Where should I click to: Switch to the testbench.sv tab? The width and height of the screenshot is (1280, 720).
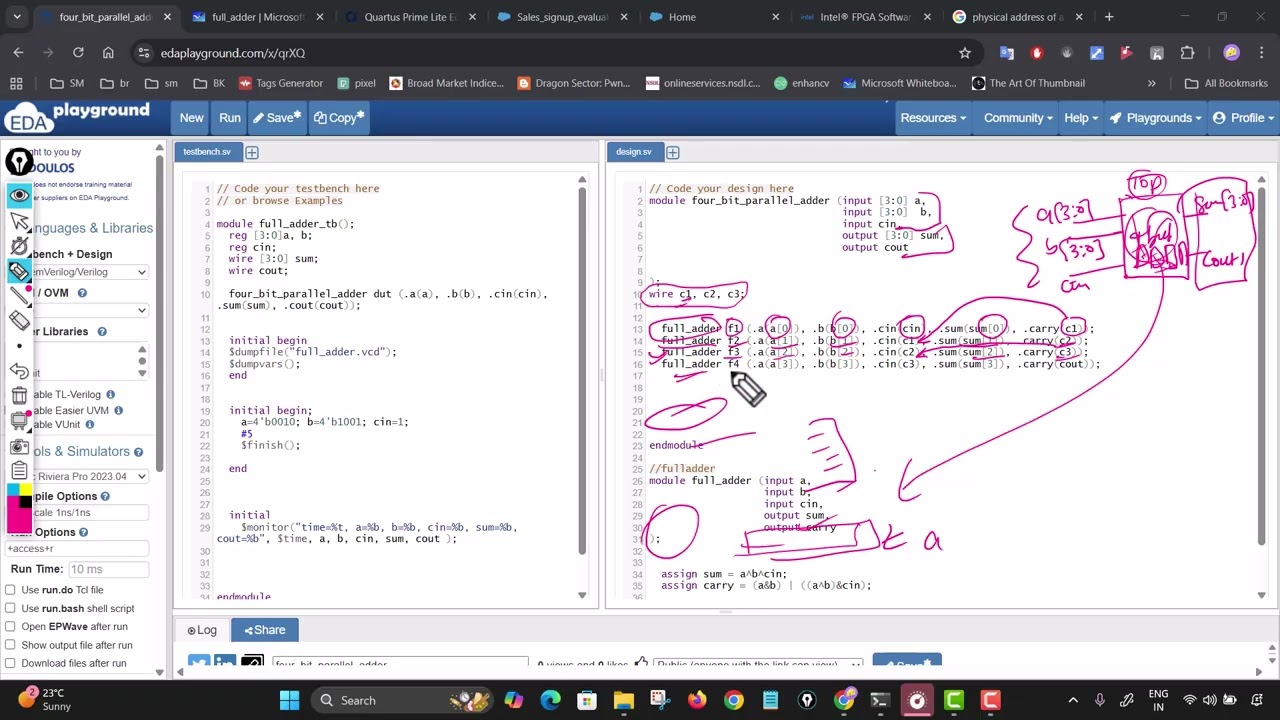point(206,152)
